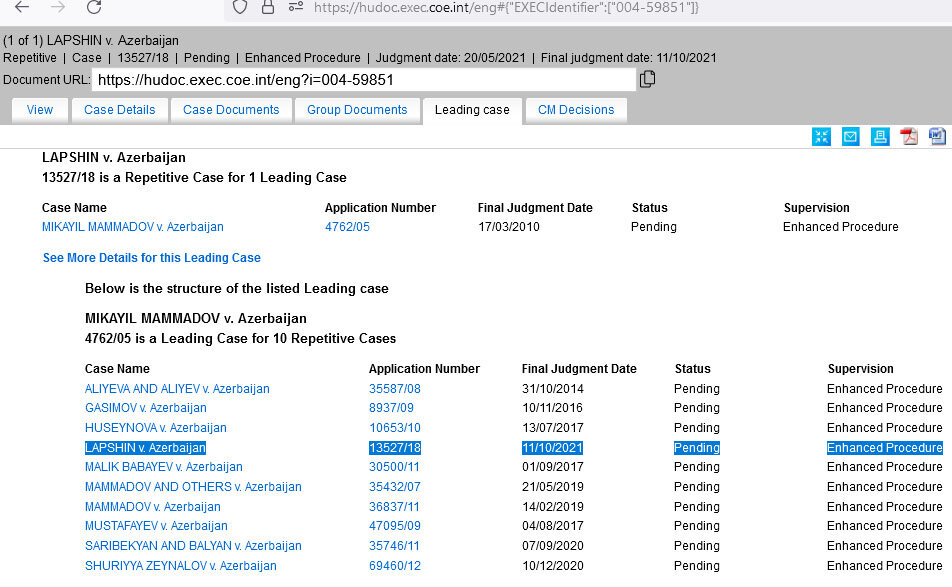Open the CM Decisions tab
The height and width of the screenshot is (587, 952).
pyautogui.click(x=576, y=110)
